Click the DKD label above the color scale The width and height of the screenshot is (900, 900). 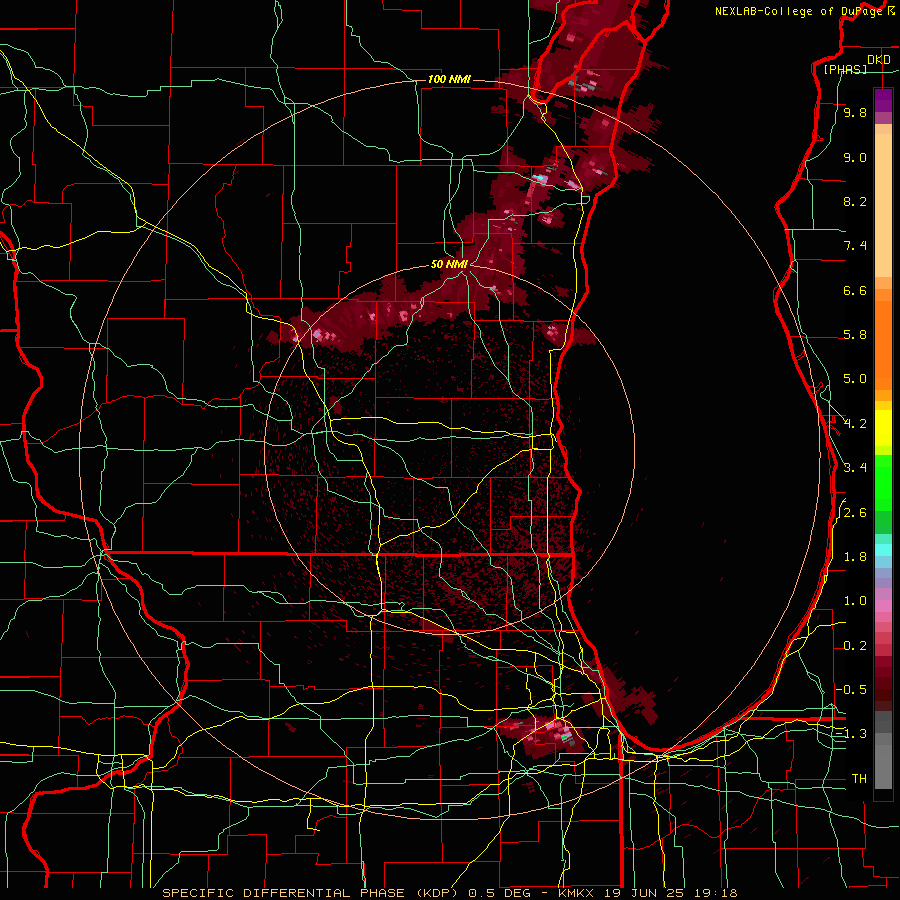pyautogui.click(x=878, y=60)
